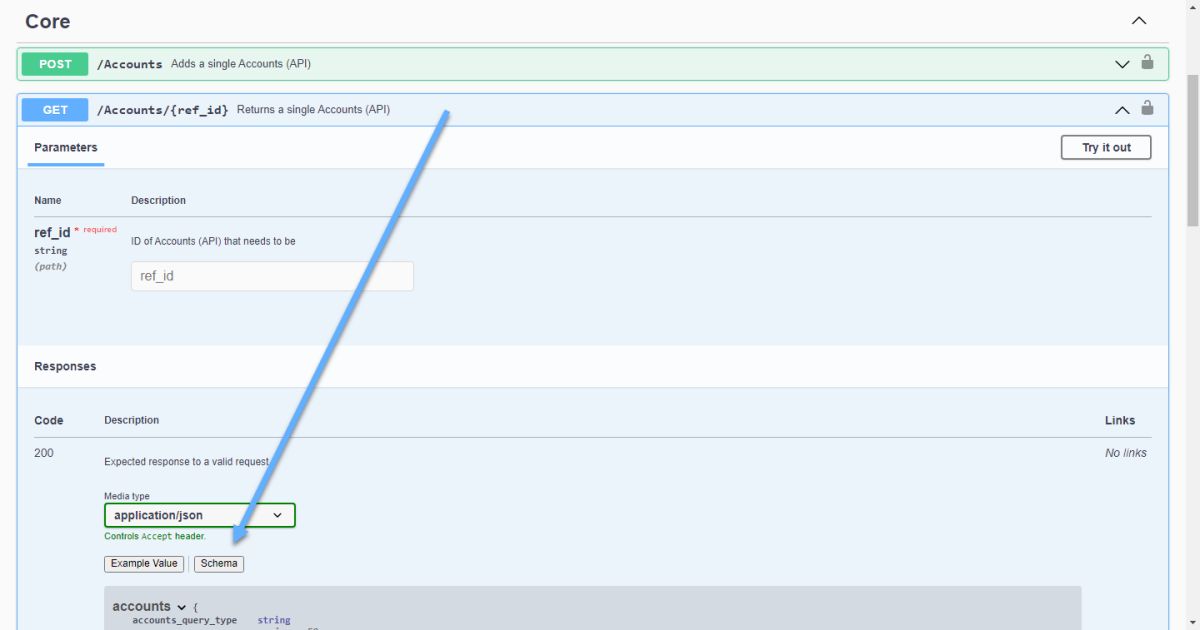Click 'Returns a single Accounts (API)' summary
The height and width of the screenshot is (630, 1200).
point(313,110)
